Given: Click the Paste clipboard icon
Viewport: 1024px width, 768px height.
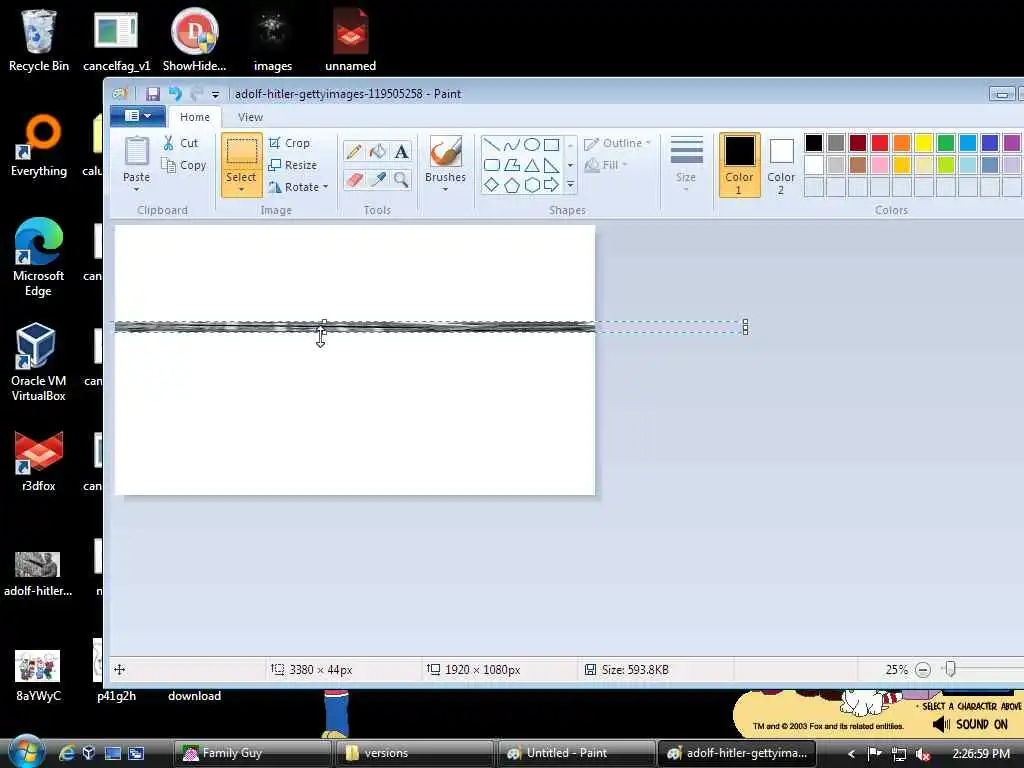Looking at the screenshot, I should tap(136, 152).
